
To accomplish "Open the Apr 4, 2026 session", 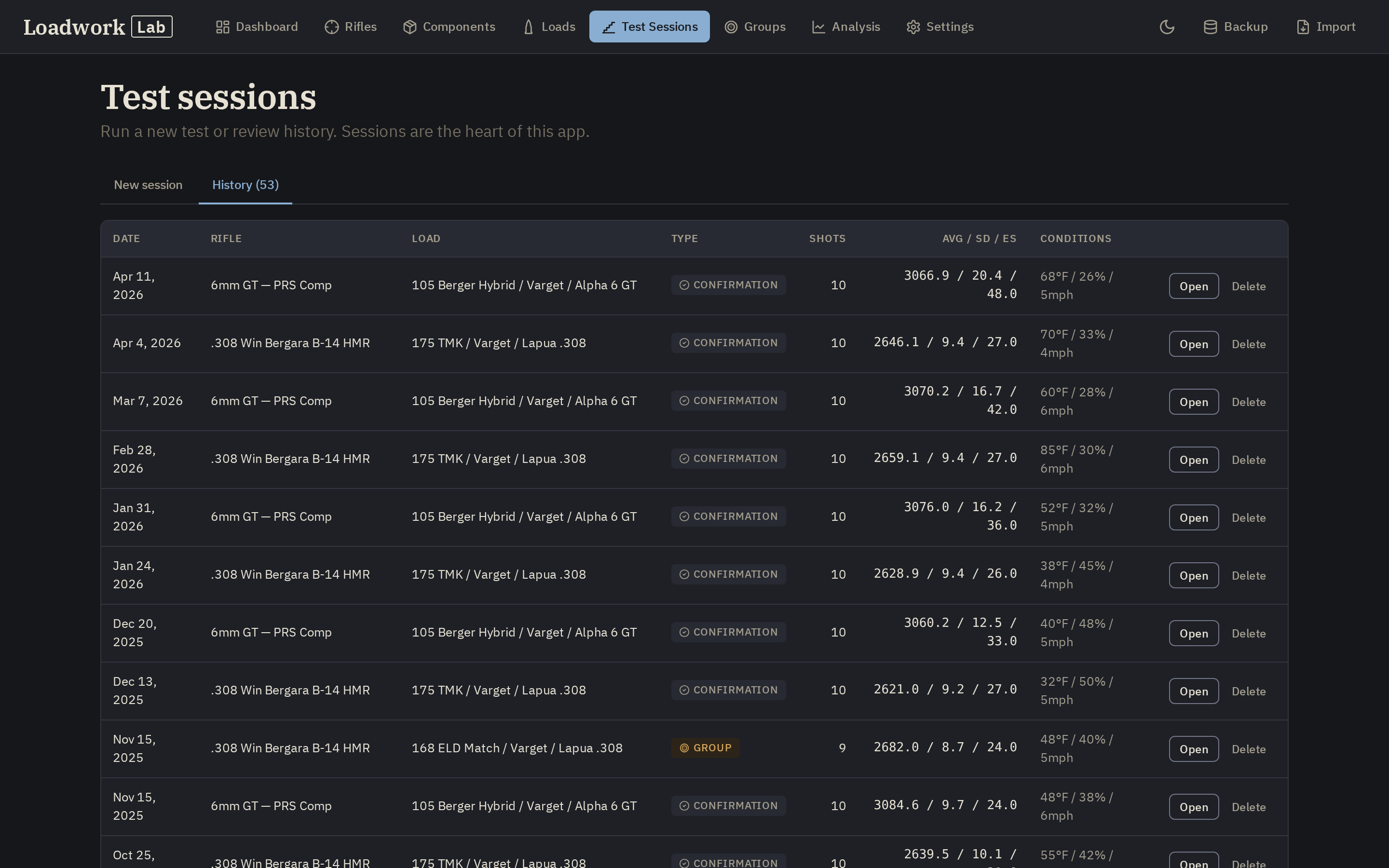I will (1193, 344).
